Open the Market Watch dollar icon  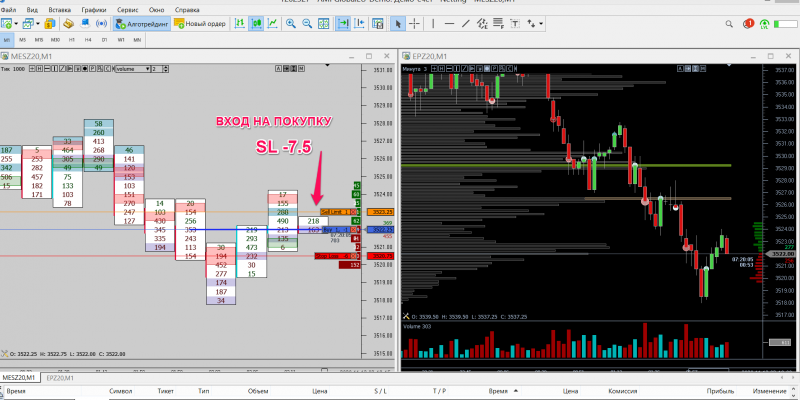[x=49, y=23]
